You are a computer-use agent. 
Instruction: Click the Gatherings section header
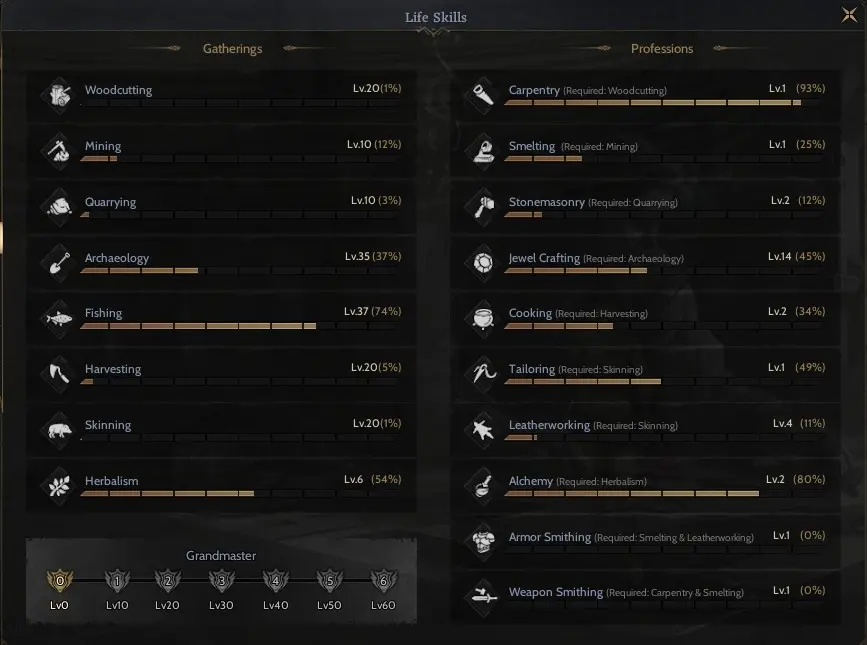(232, 49)
